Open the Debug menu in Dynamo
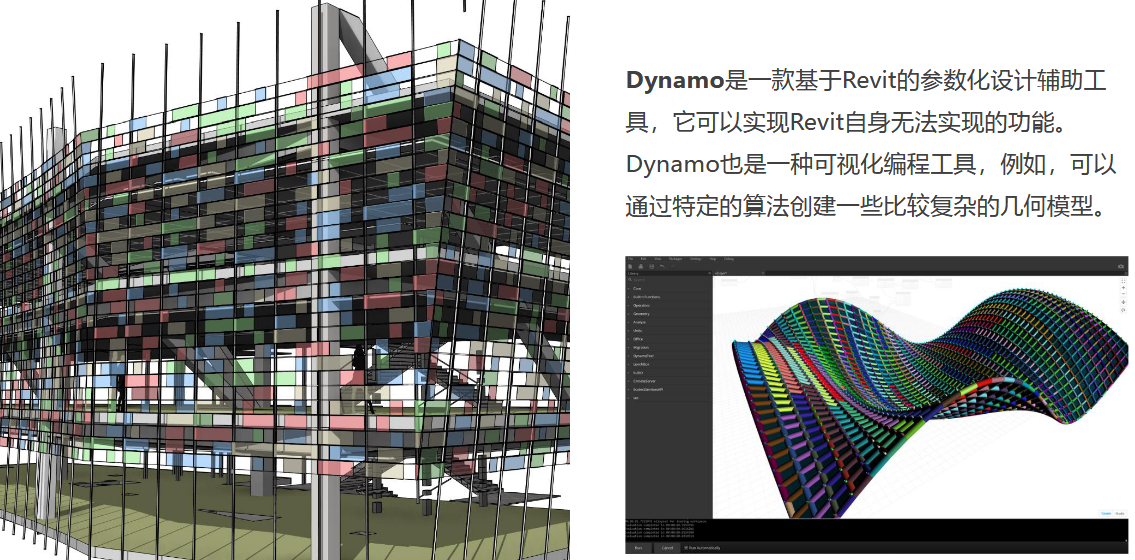1135x560 pixels. point(729,258)
